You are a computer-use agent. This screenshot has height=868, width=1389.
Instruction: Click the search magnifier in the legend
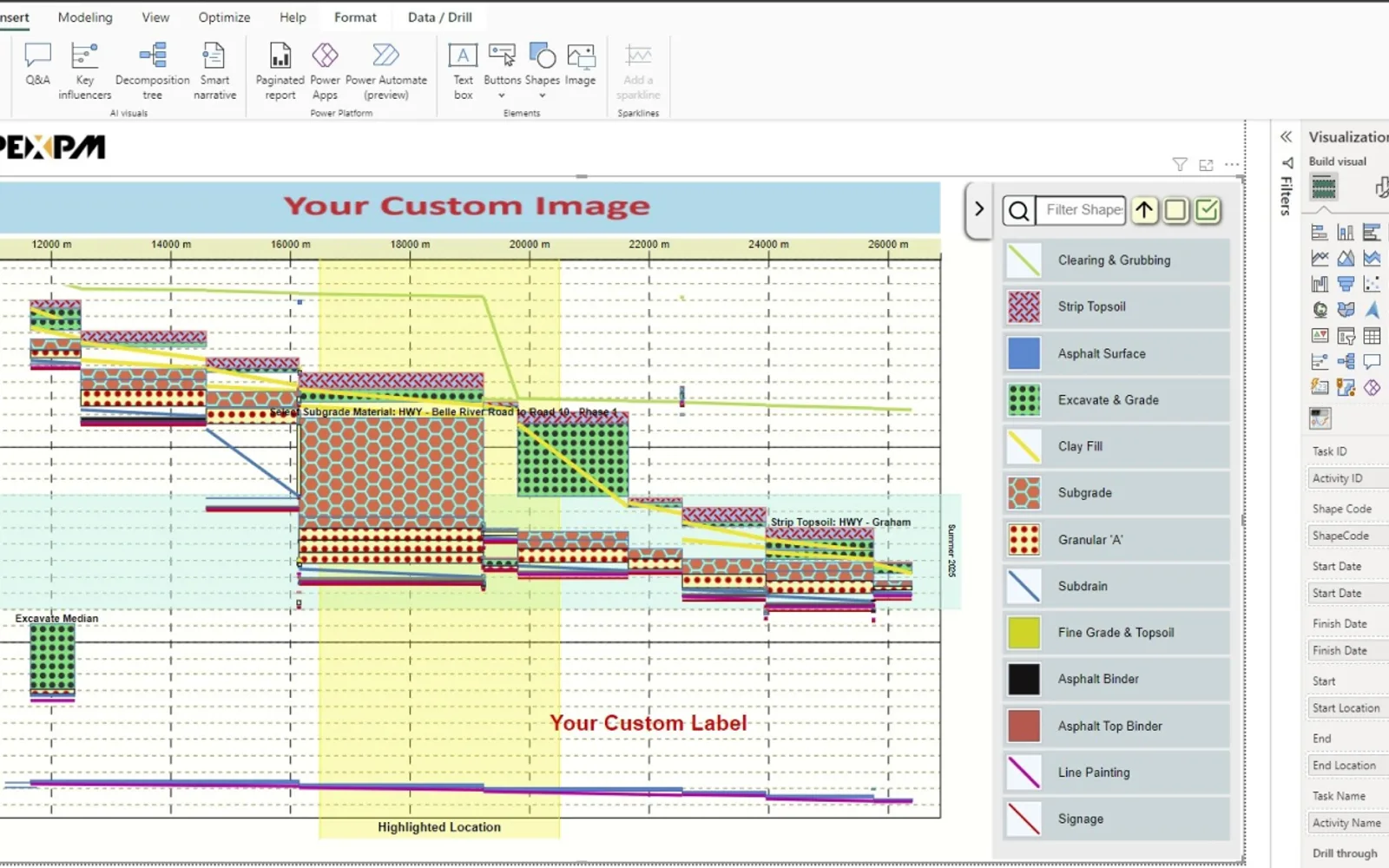pyautogui.click(x=1018, y=210)
